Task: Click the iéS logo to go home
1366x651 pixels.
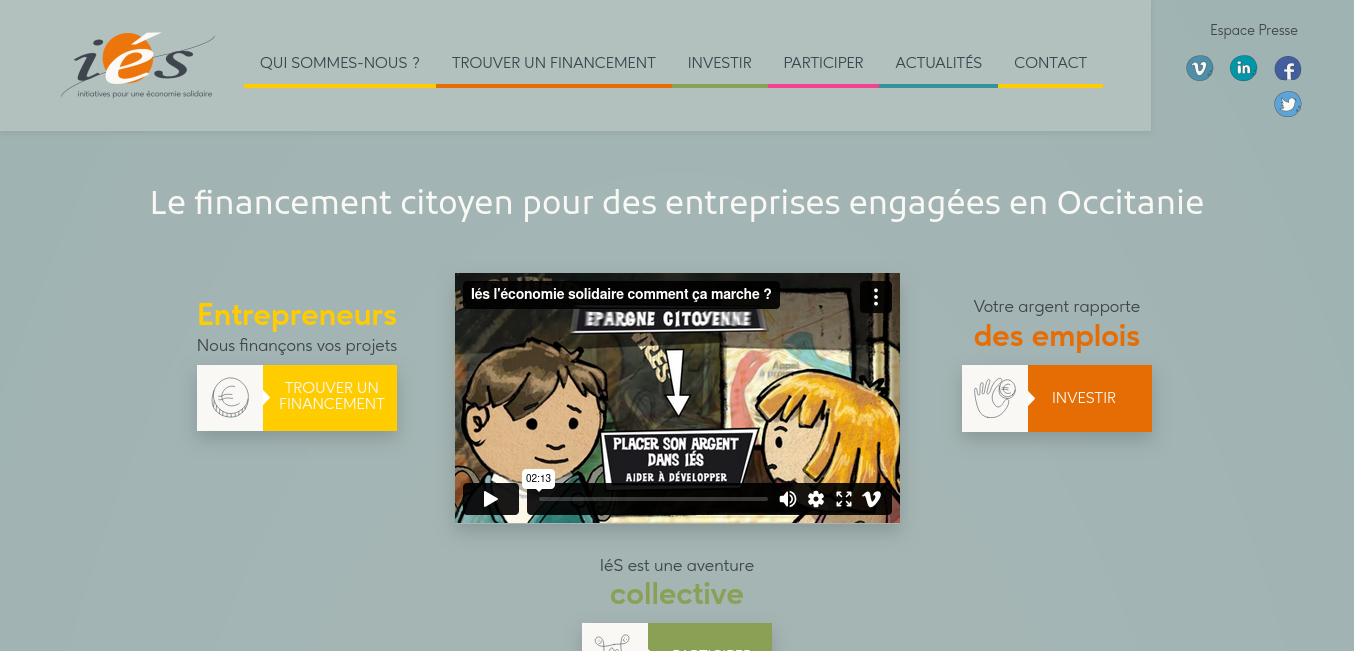Action: [137, 66]
